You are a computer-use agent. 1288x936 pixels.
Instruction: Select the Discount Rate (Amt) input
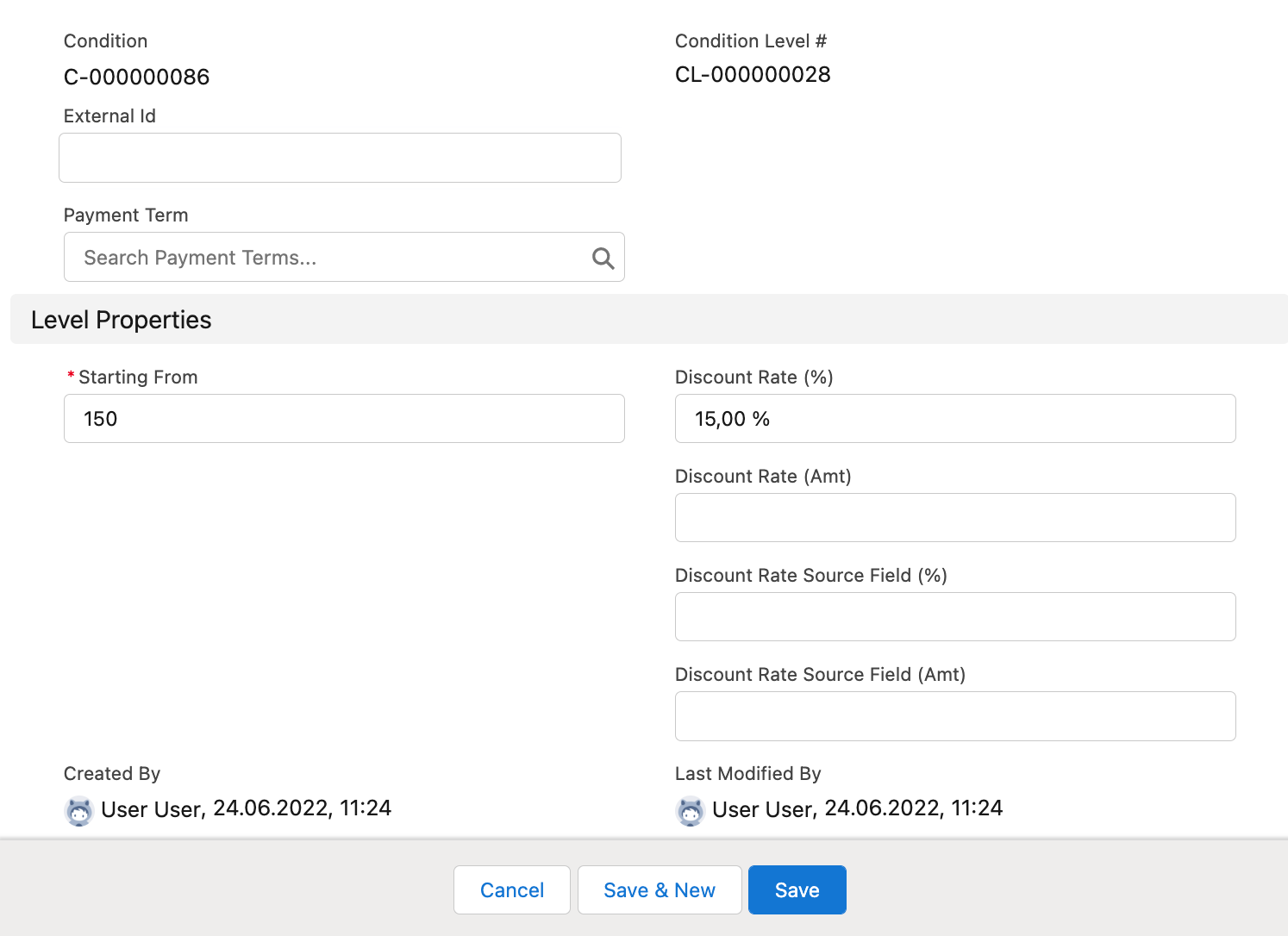[954, 518]
